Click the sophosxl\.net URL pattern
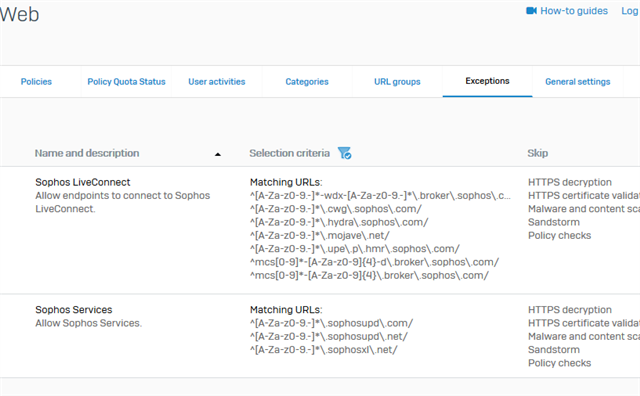 coord(324,350)
